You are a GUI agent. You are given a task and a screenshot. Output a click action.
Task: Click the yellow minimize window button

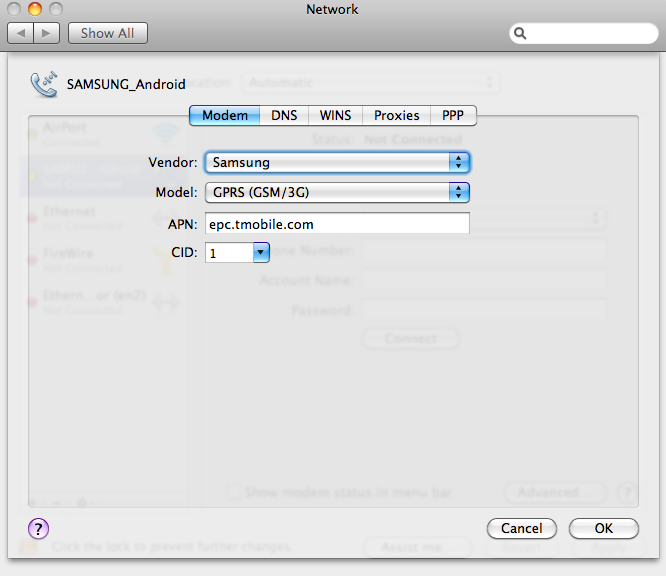[35, 9]
